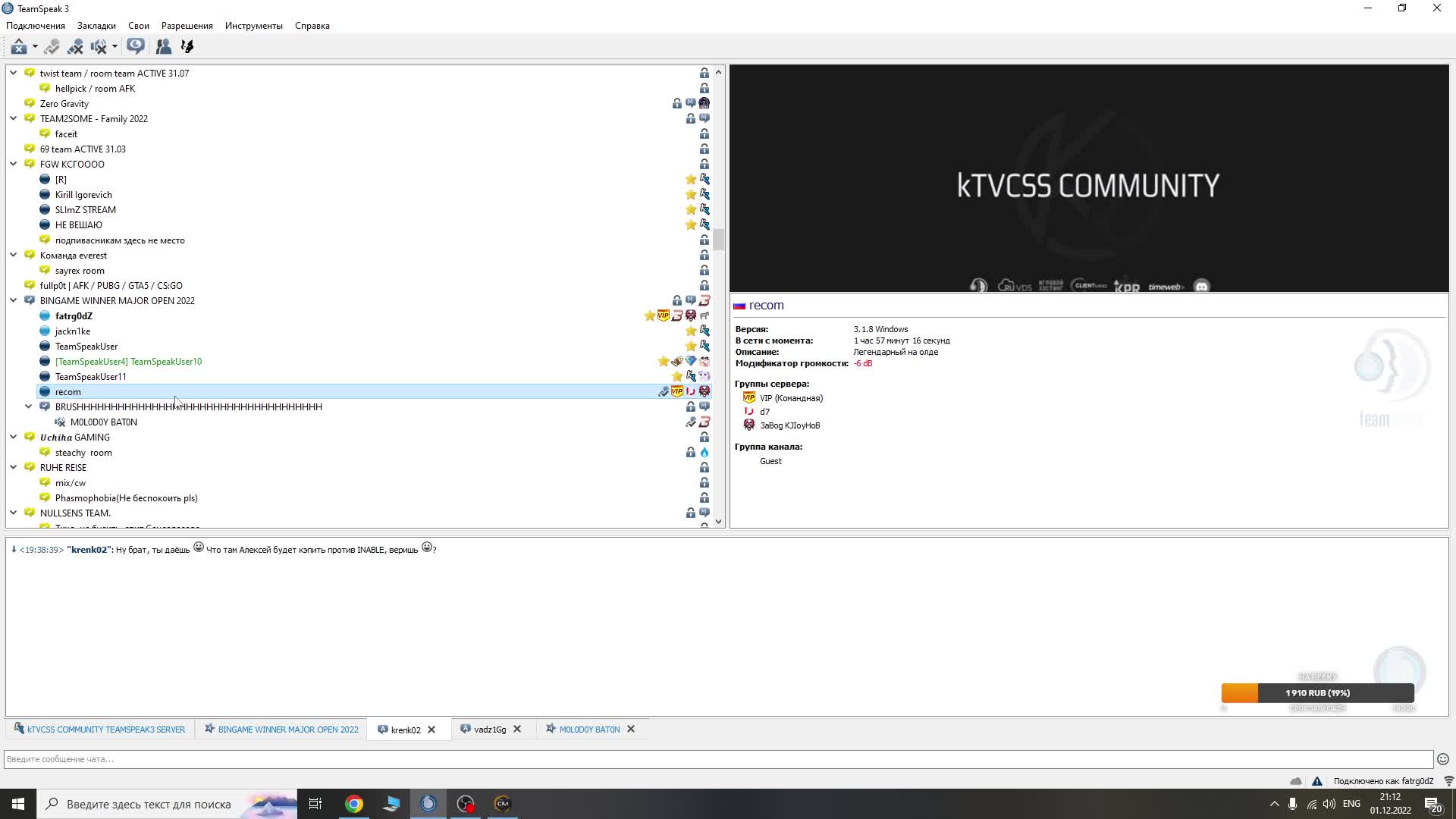Collapse NULLSENS TEAM channel
The width and height of the screenshot is (1456, 819).
(x=14, y=513)
